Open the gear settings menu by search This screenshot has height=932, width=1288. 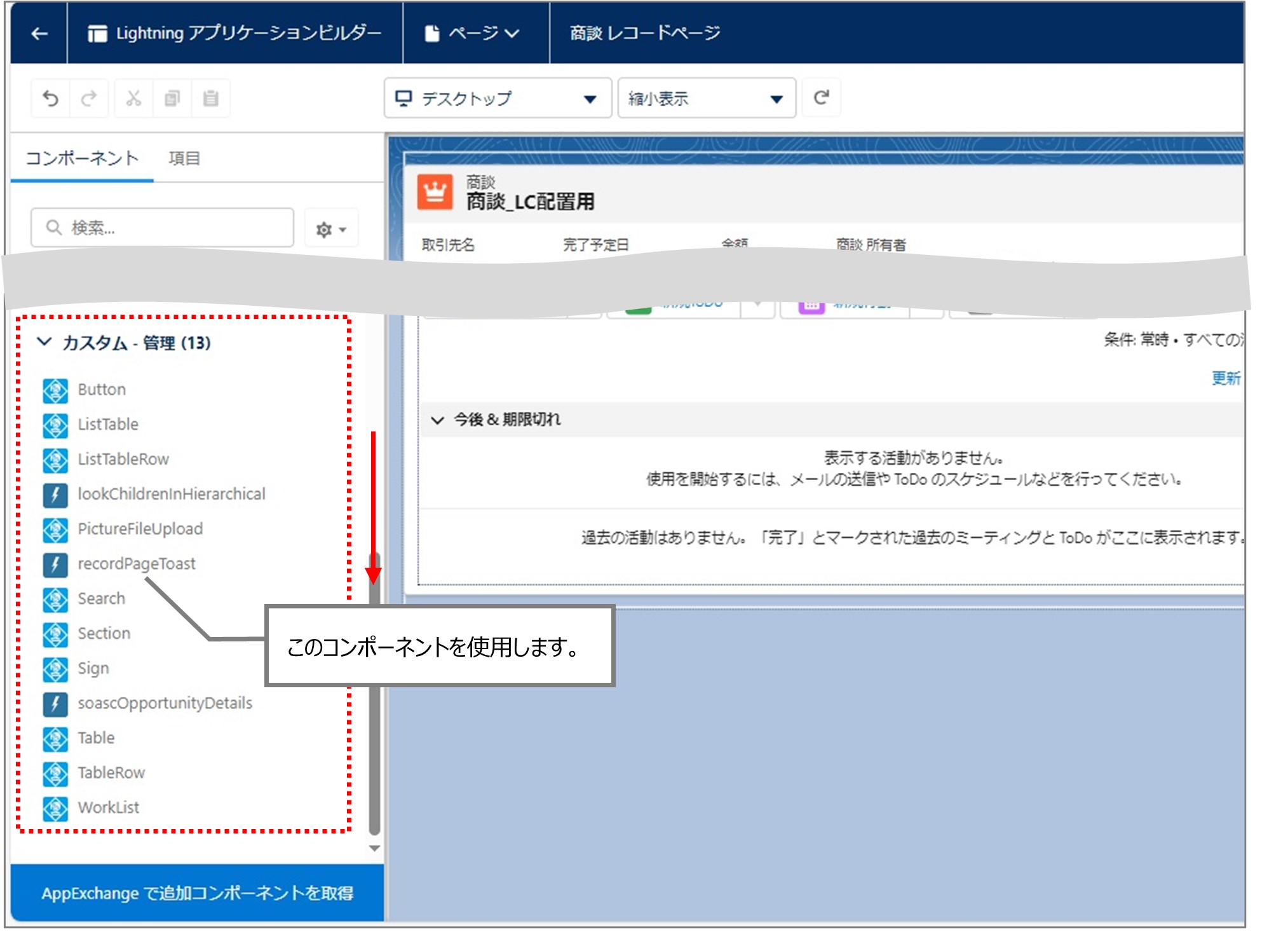pyautogui.click(x=330, y=229)
